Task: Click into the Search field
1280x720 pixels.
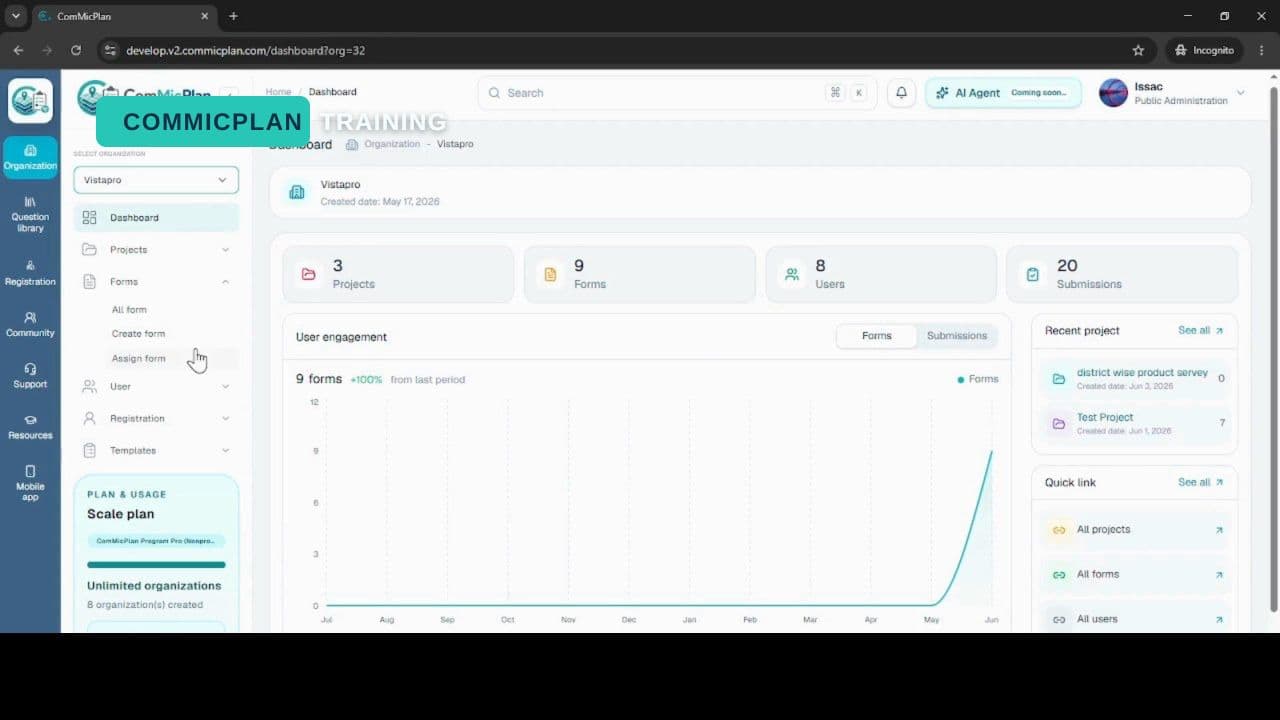Action: click(x=677, y=93)
